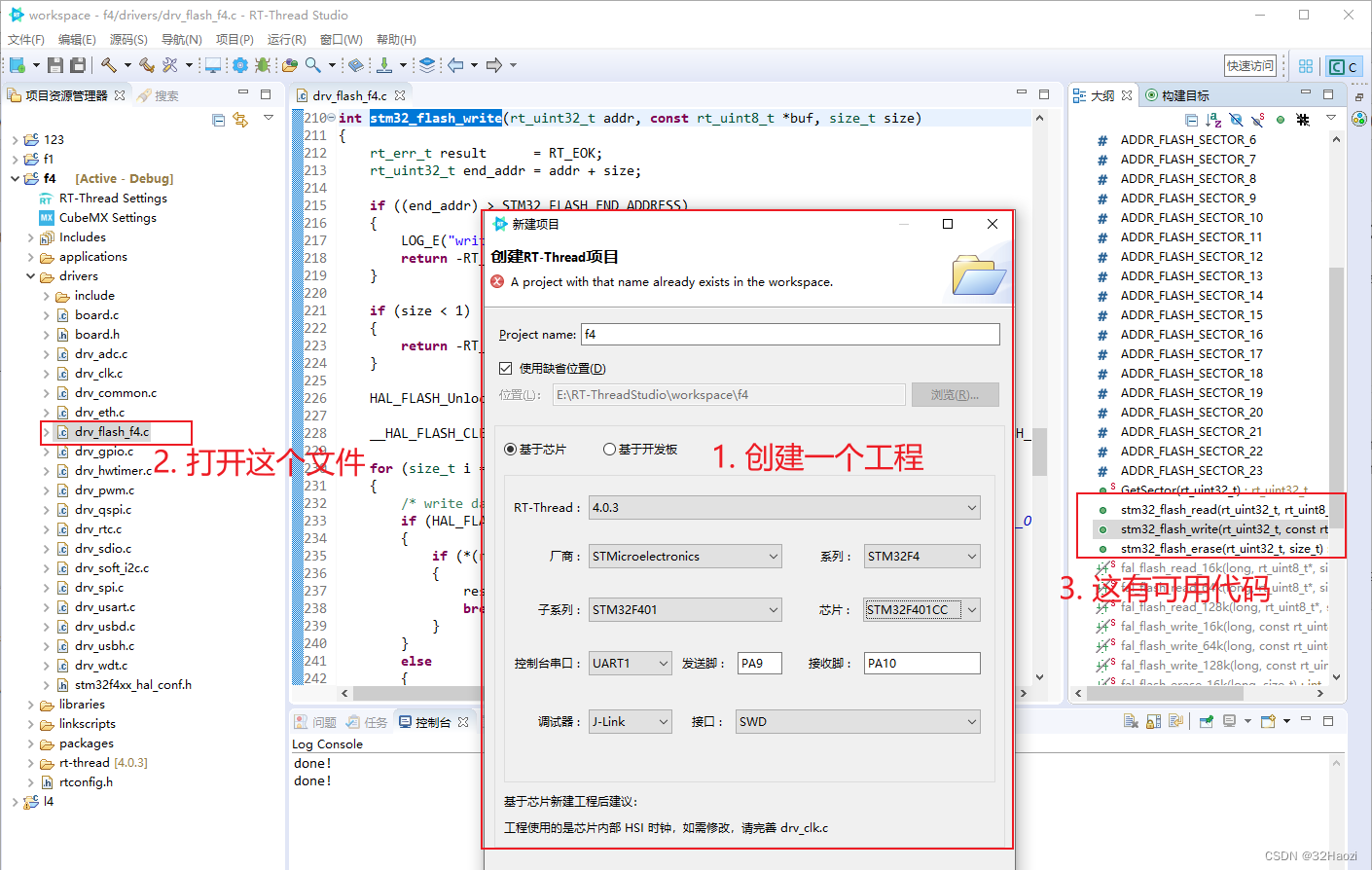The height and width of the screenshot is (870, 1372).
Task: Click the download firmware icon
Action: 384,65
